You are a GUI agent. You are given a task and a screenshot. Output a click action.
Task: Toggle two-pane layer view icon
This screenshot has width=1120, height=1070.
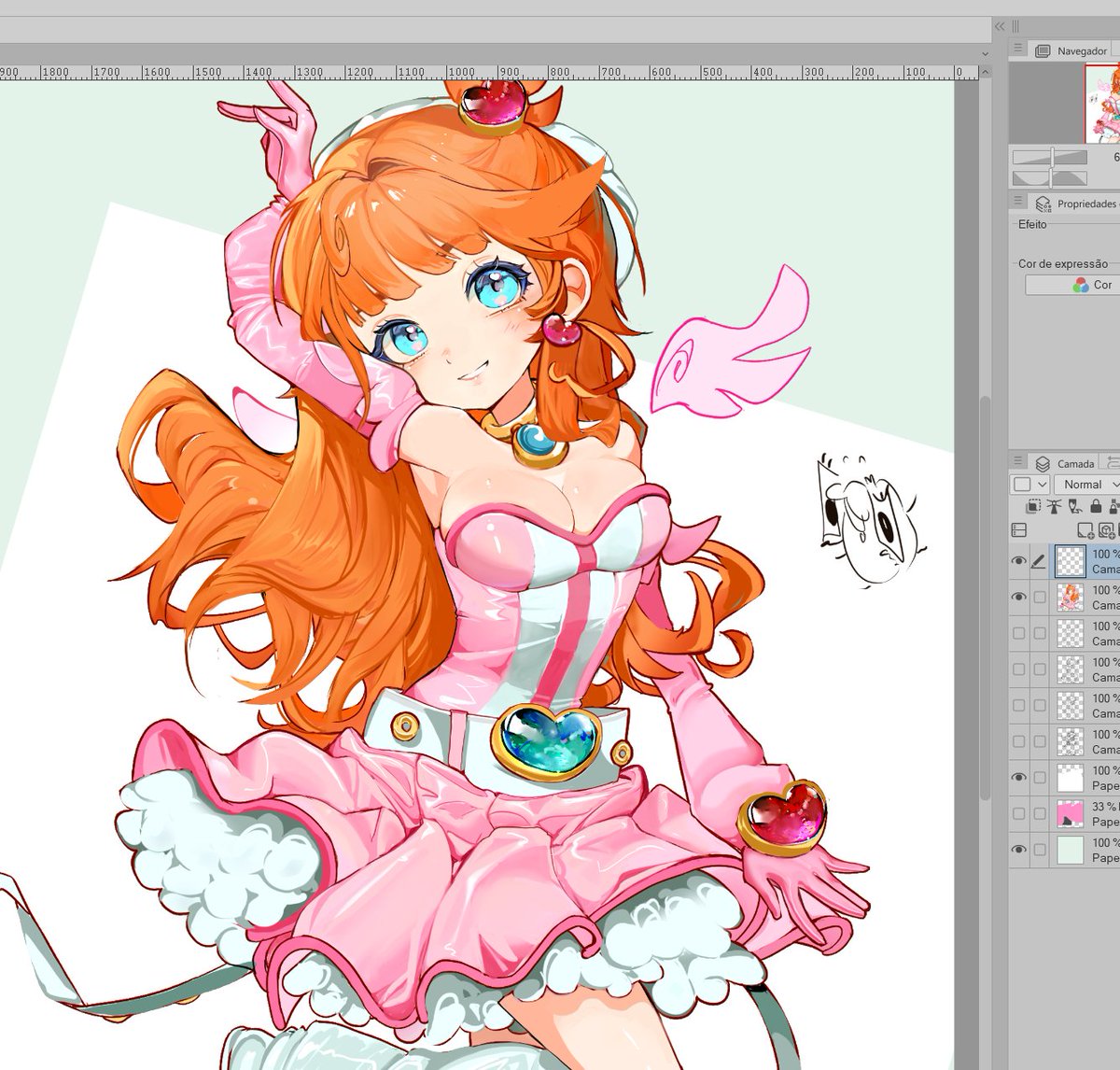point(1019,530)
